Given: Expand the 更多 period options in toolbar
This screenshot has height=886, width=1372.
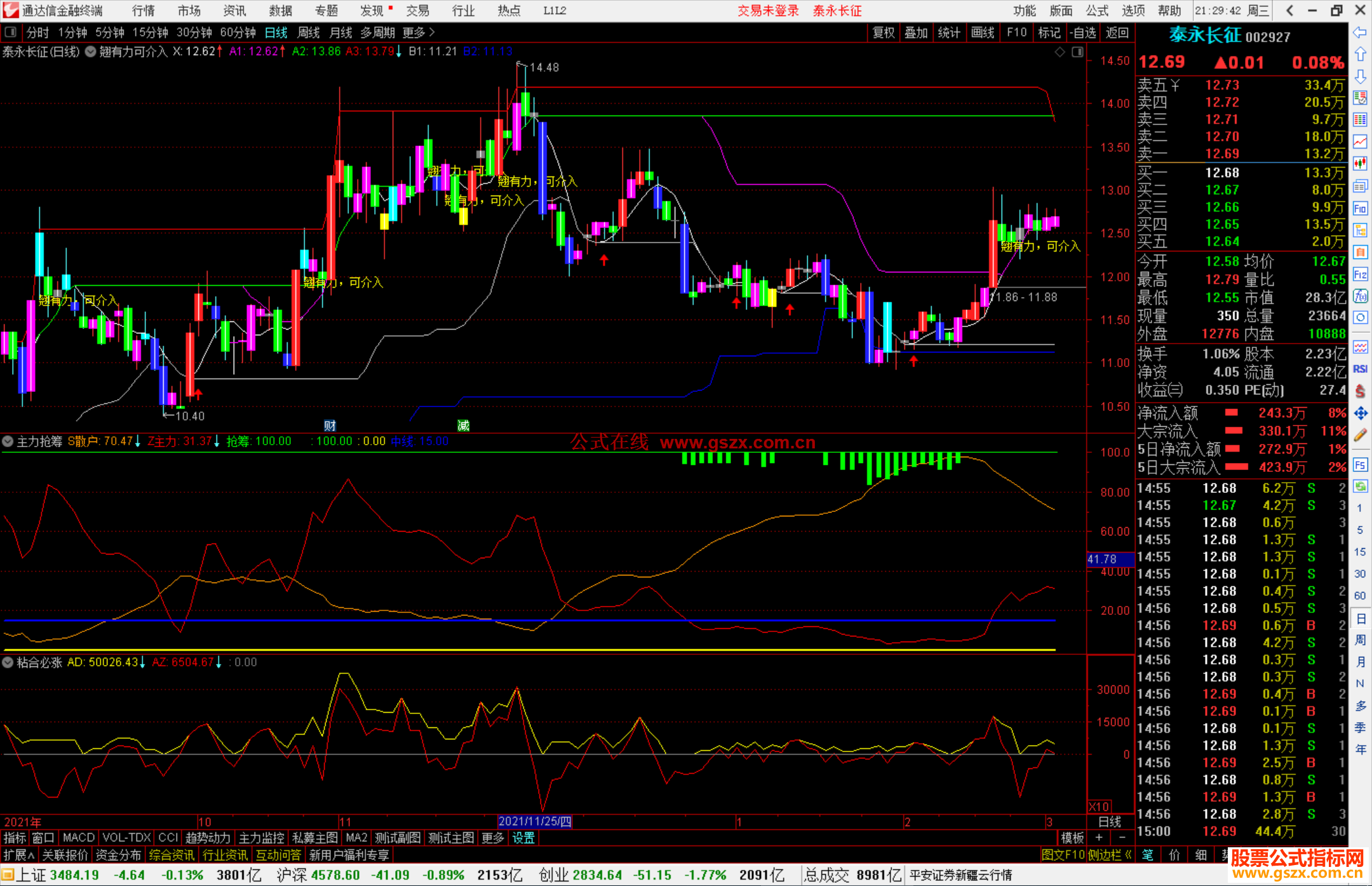Looking at the screenshot, I should coord(419,32).
